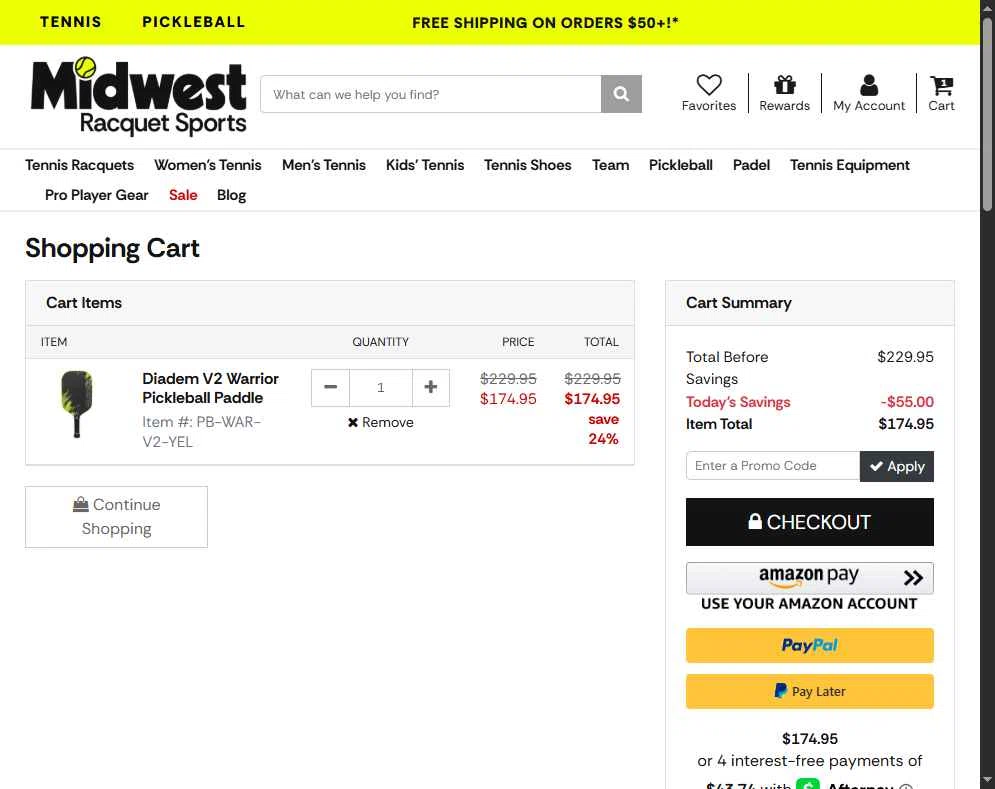Click Continue Shopping button
The width and height of the screenshot is (995, 789).
tap(116, 517)
